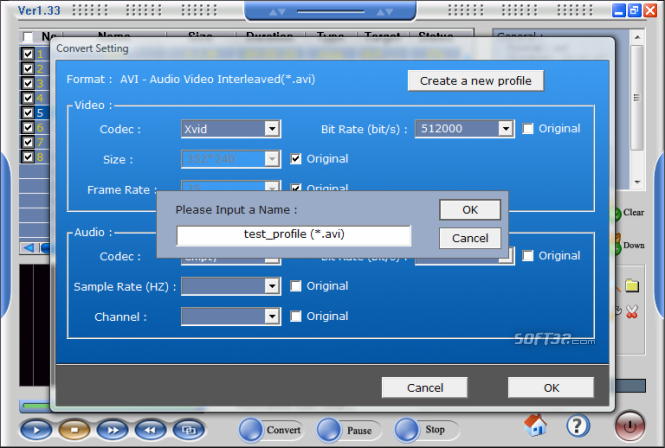665x448 pixels.
Task: Uncheck file row 2 checkbox
Action: (x=28, y=68)
